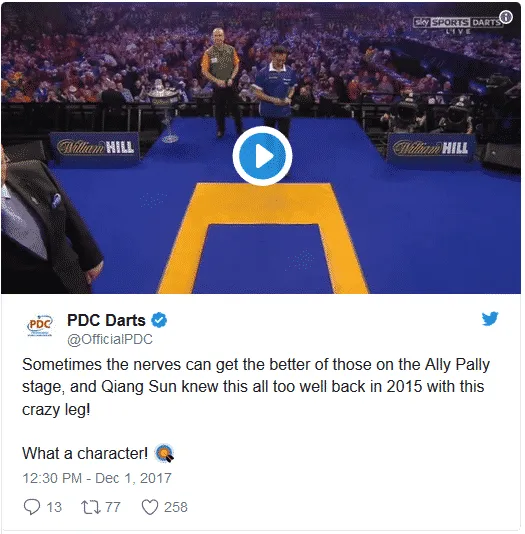Click the reply count 13
This screenshot has height=534, width=525.
tap(54, 507)
